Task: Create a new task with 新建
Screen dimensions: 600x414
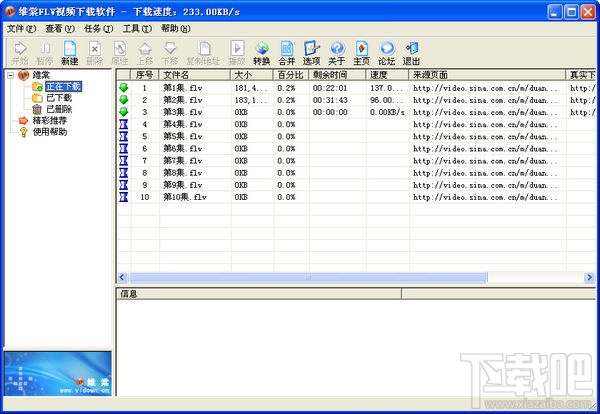Action: point(70,53)
